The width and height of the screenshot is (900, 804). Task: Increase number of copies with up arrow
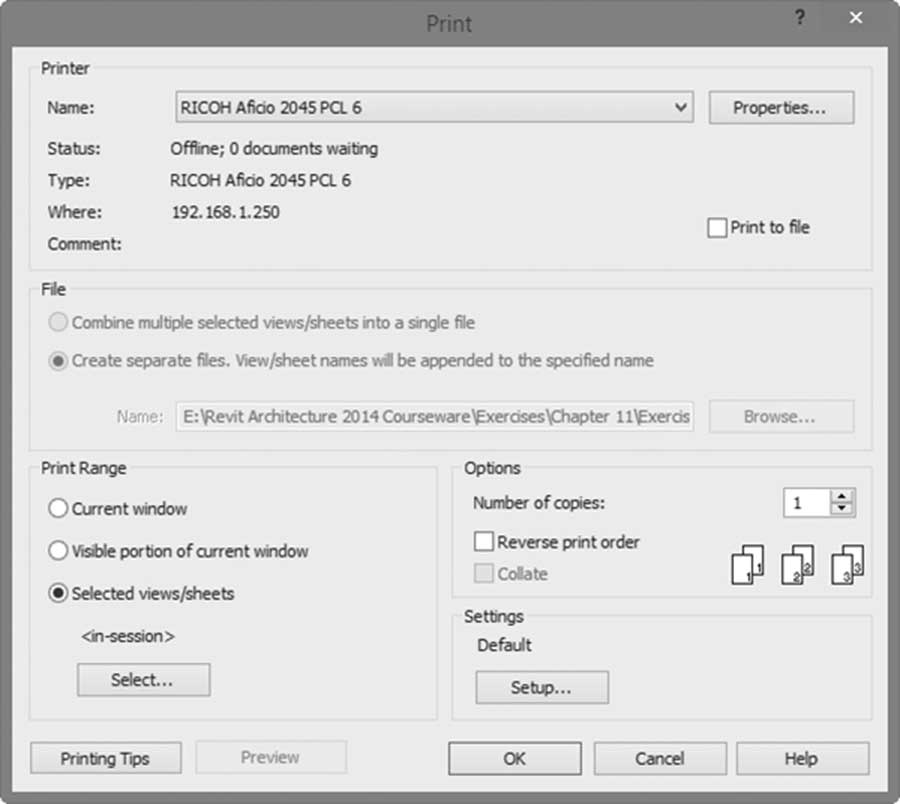tap(842, 496)
